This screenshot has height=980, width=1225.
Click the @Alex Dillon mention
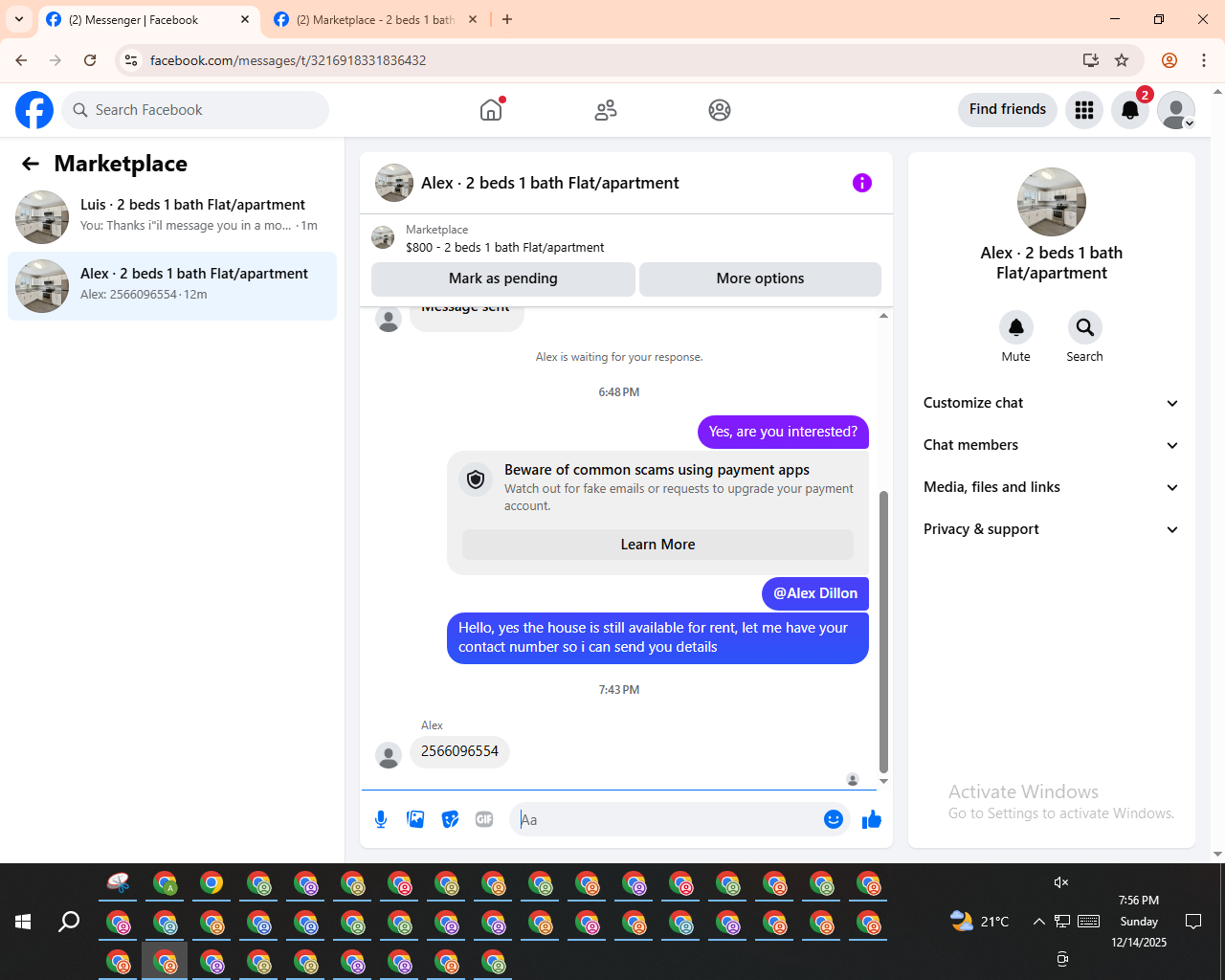tap(815, 593)
